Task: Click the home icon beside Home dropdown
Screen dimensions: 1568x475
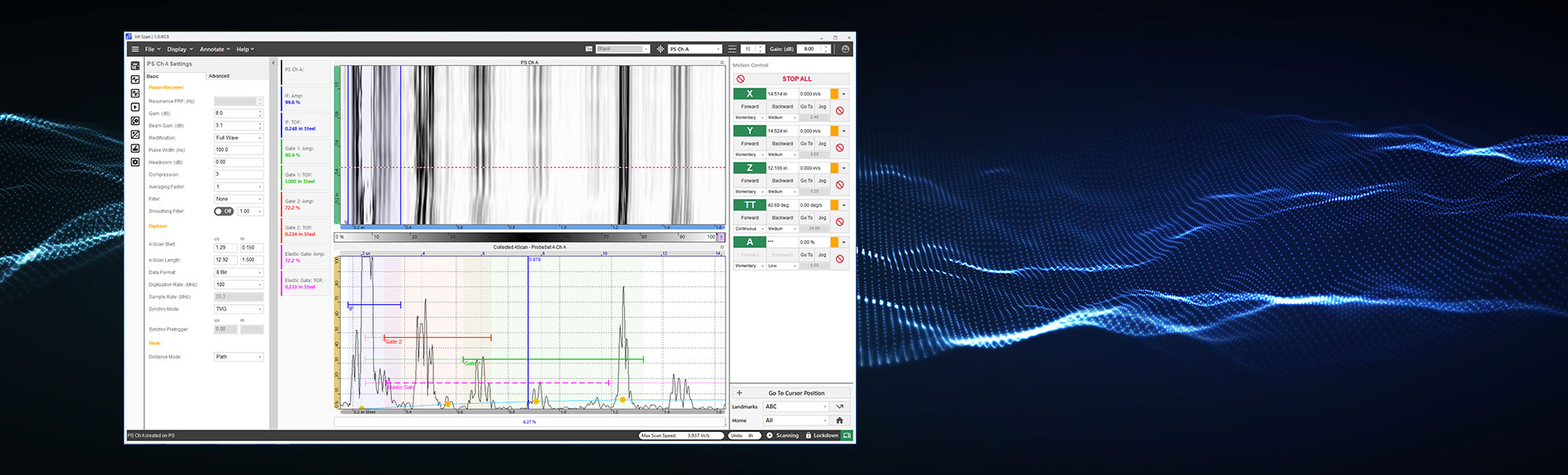Action: click(x=839, y=420)
